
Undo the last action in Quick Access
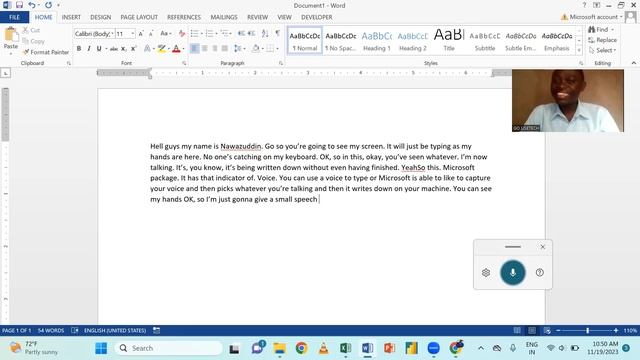tap(32, 5)
